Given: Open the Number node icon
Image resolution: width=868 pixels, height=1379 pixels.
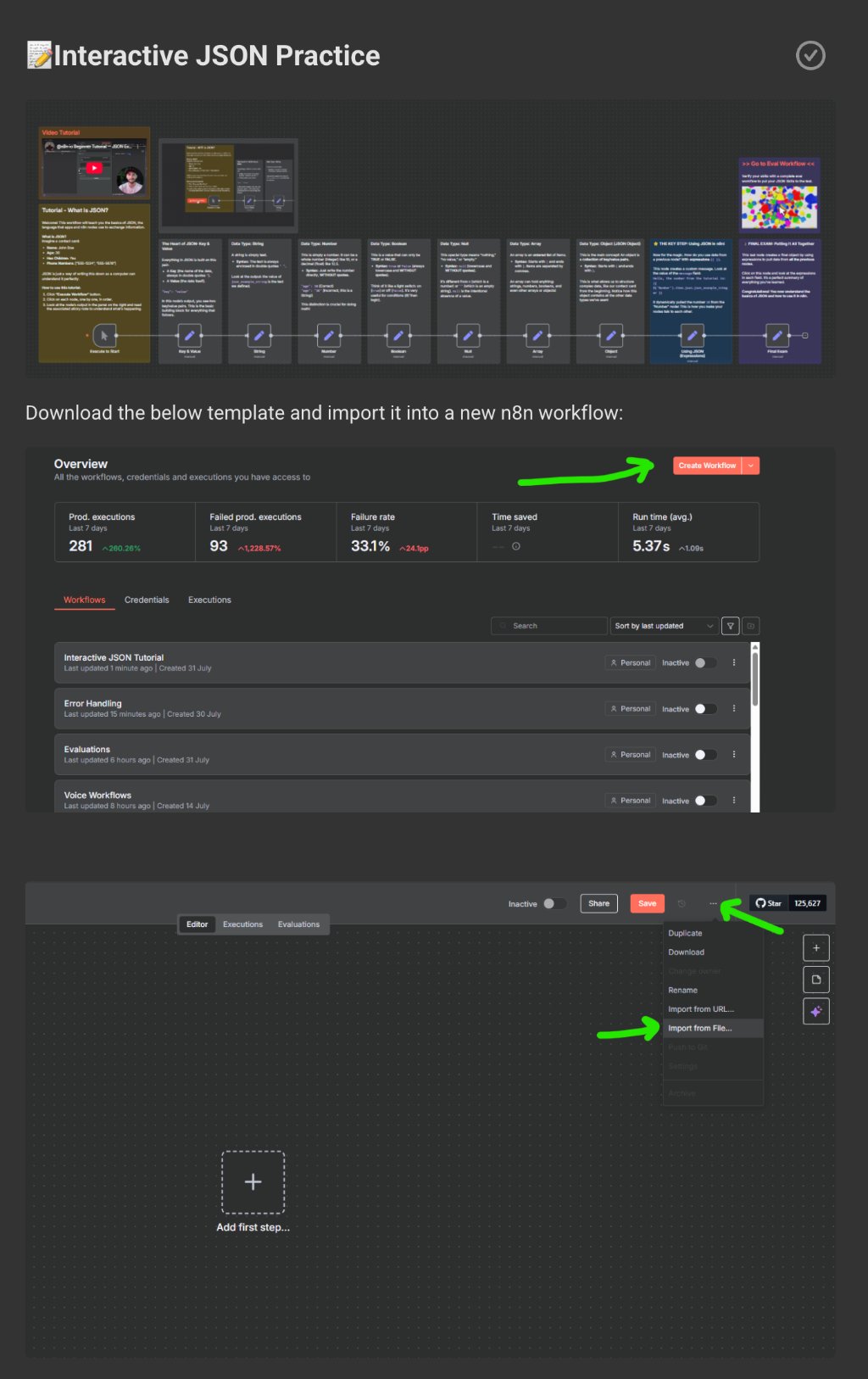Looking at the screenshot, I should 328,336.
